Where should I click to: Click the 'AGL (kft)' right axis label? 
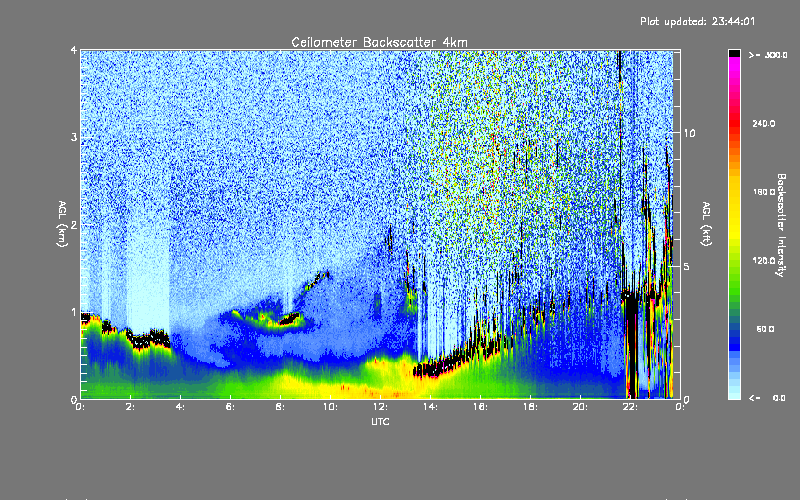coord(707,224)
